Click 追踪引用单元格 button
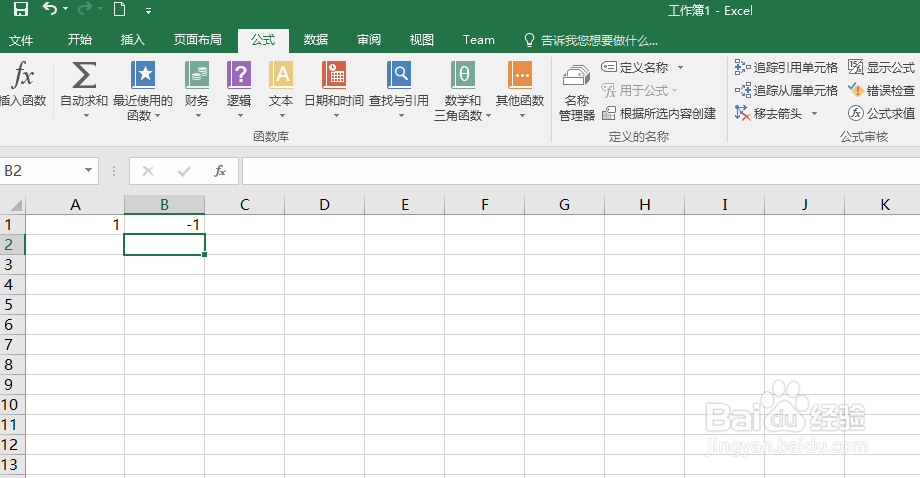The image size is (920, 478). click(786, 67)
